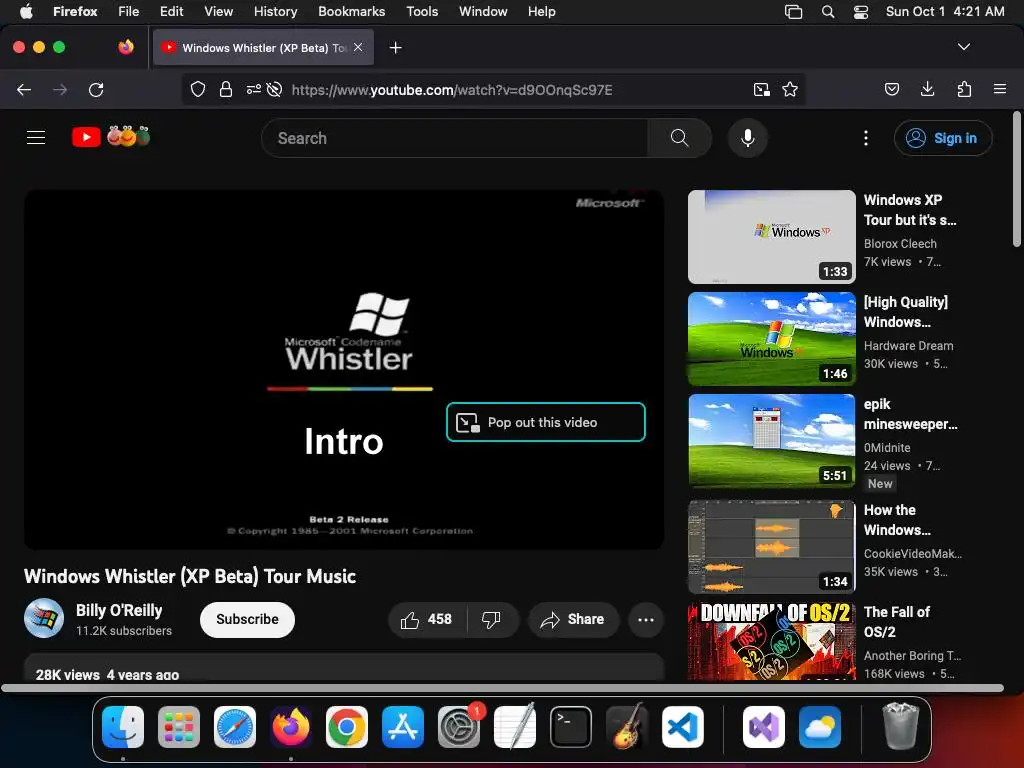Go back in Firefox
This screenshot has width=1024, height=768.
coord(24,89)
